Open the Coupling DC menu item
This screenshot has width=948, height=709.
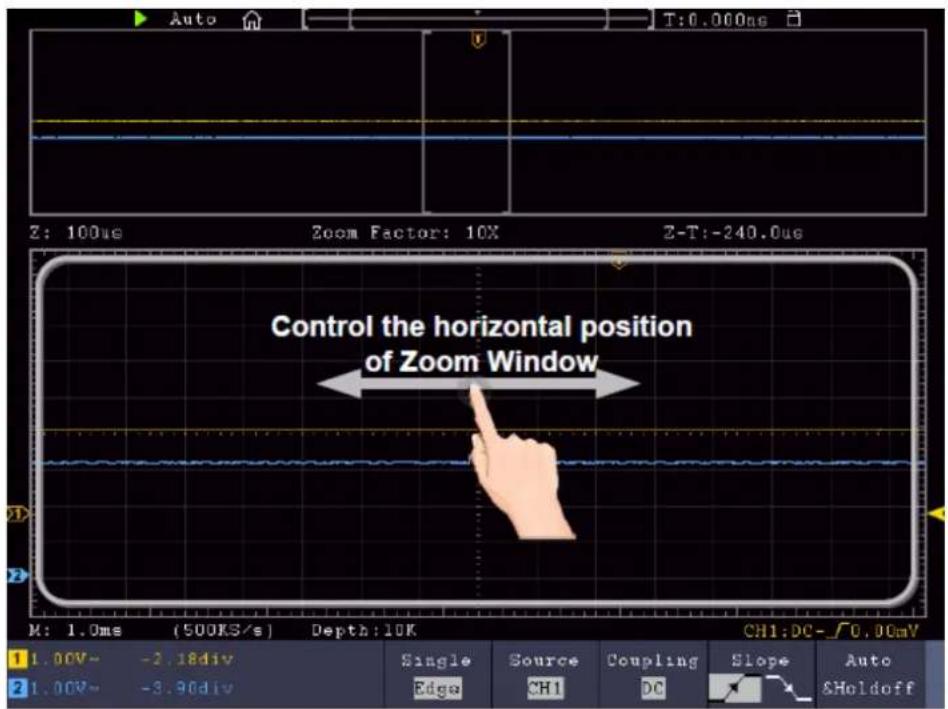pyautogui.click(x=653, y=674)
